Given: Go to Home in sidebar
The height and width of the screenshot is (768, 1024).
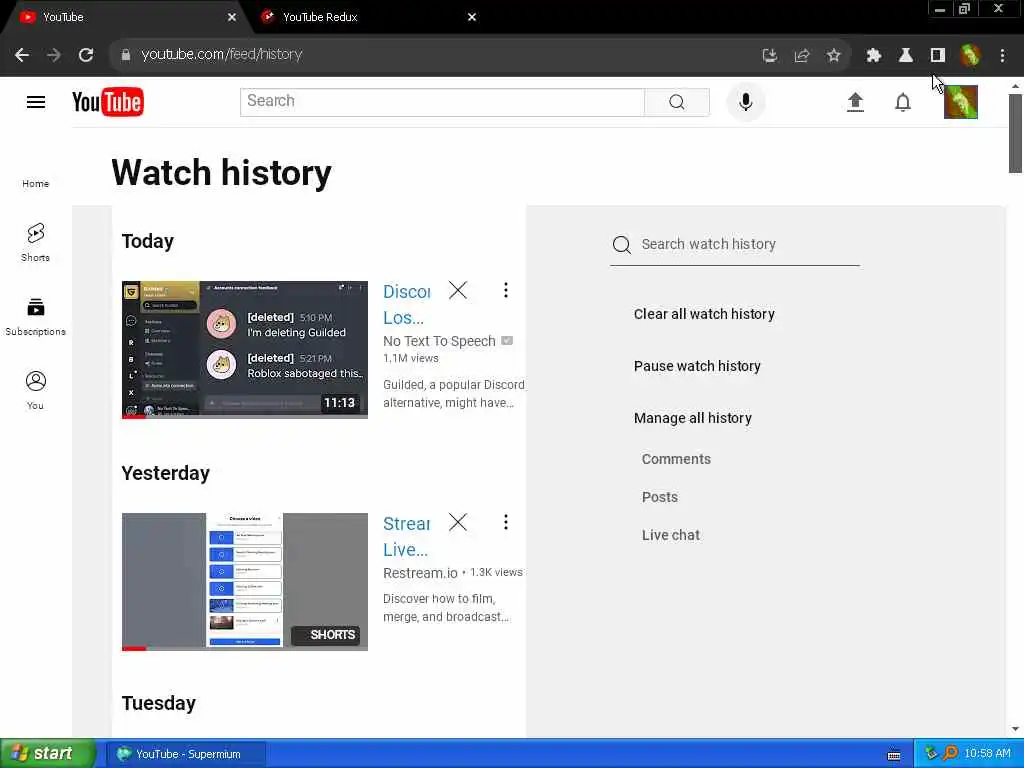Looking at the screenshot, I should click(35, 184).
